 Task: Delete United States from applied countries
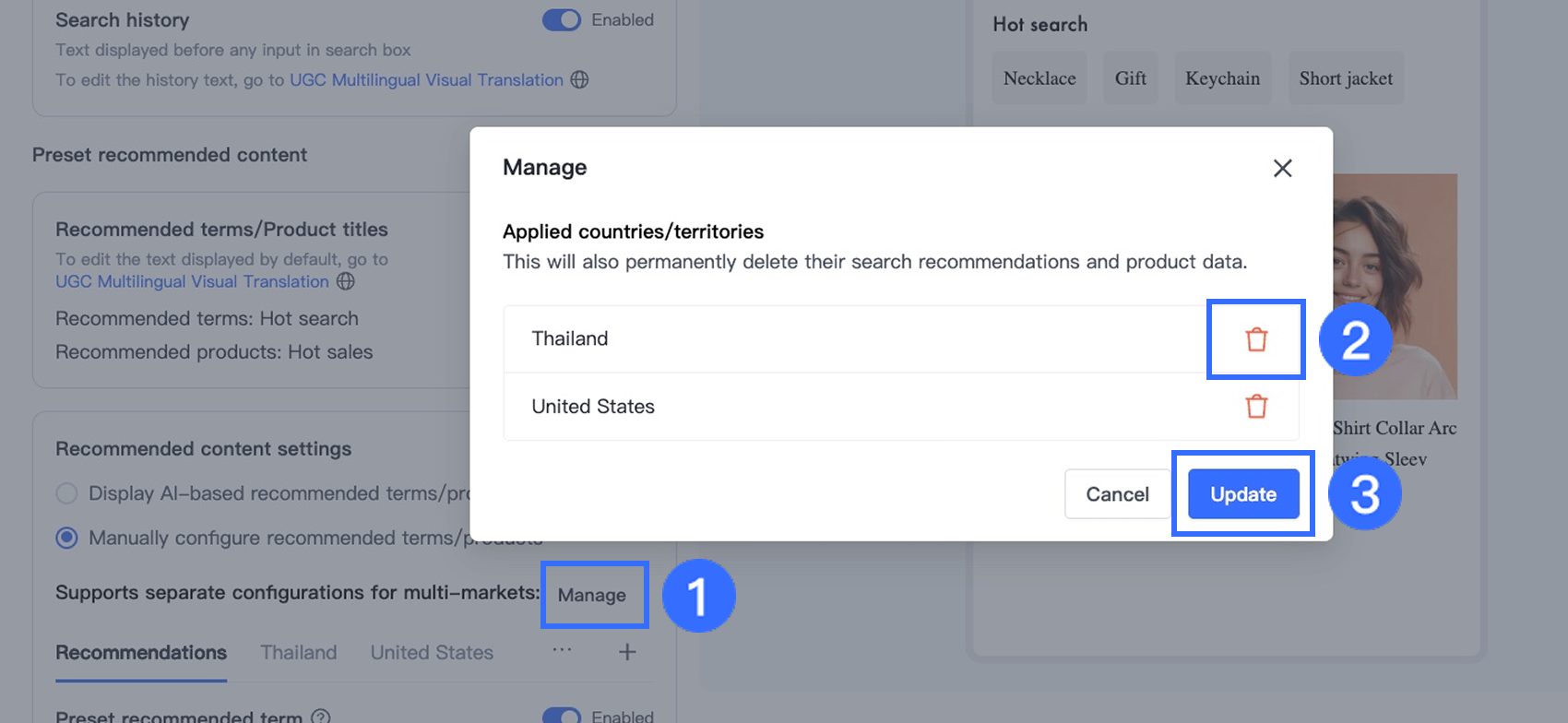1256,407
